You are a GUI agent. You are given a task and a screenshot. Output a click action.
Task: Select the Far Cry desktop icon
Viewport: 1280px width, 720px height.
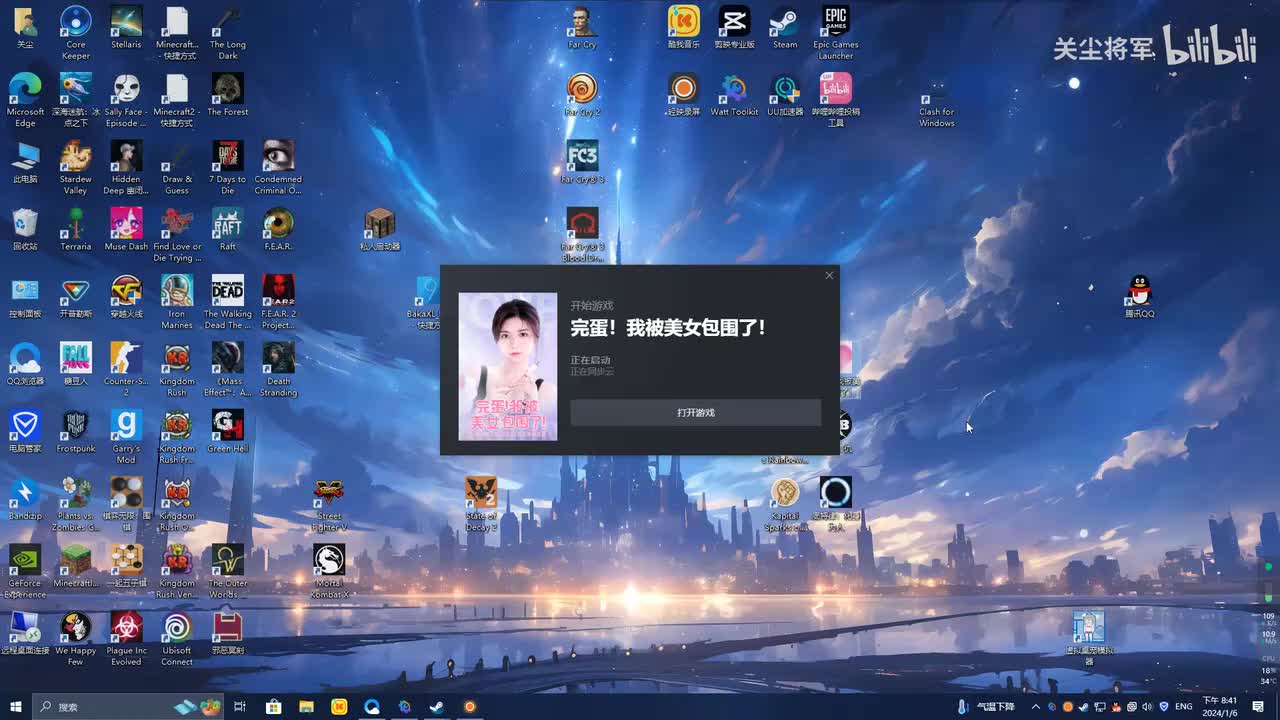pyautogui.click(x=582, y=28)
